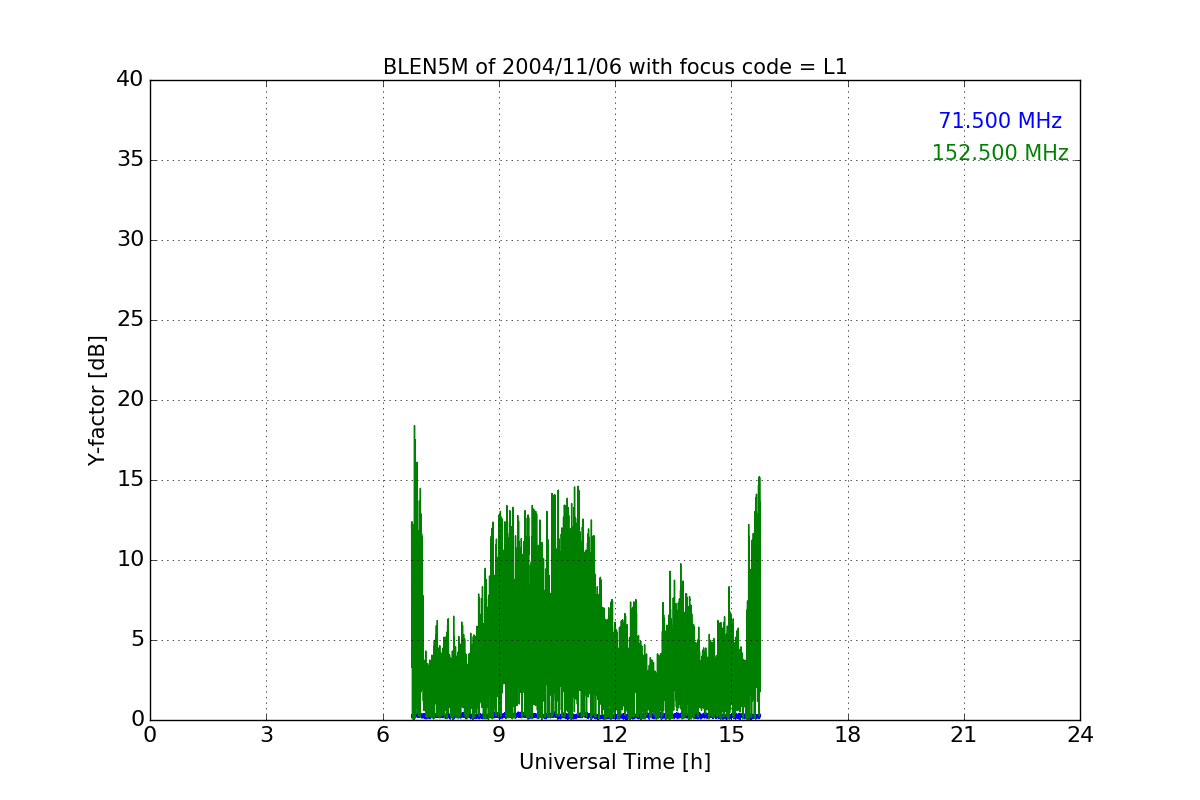Click the Universal Time [h] axis label
The width and height of the screenshot is (1200, 800).
coord(615,762)
